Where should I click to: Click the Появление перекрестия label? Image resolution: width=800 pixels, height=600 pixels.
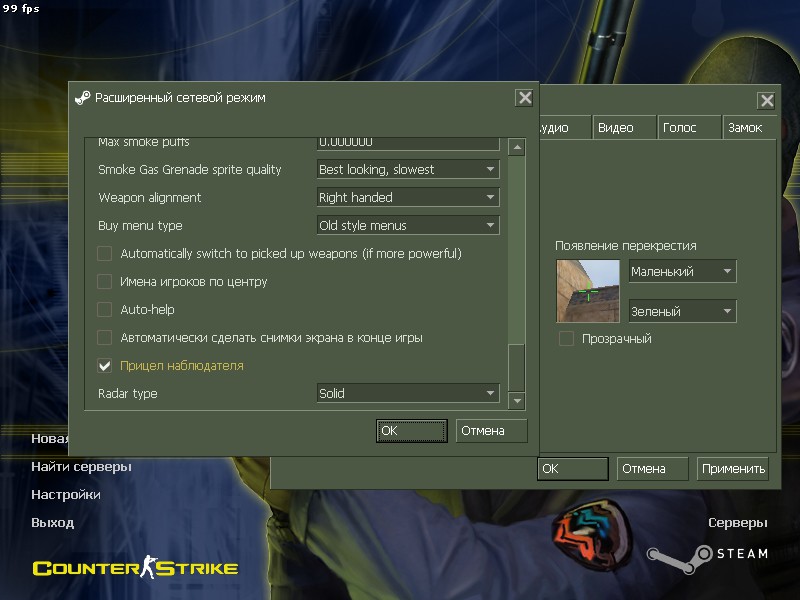(x=626, y=246)
